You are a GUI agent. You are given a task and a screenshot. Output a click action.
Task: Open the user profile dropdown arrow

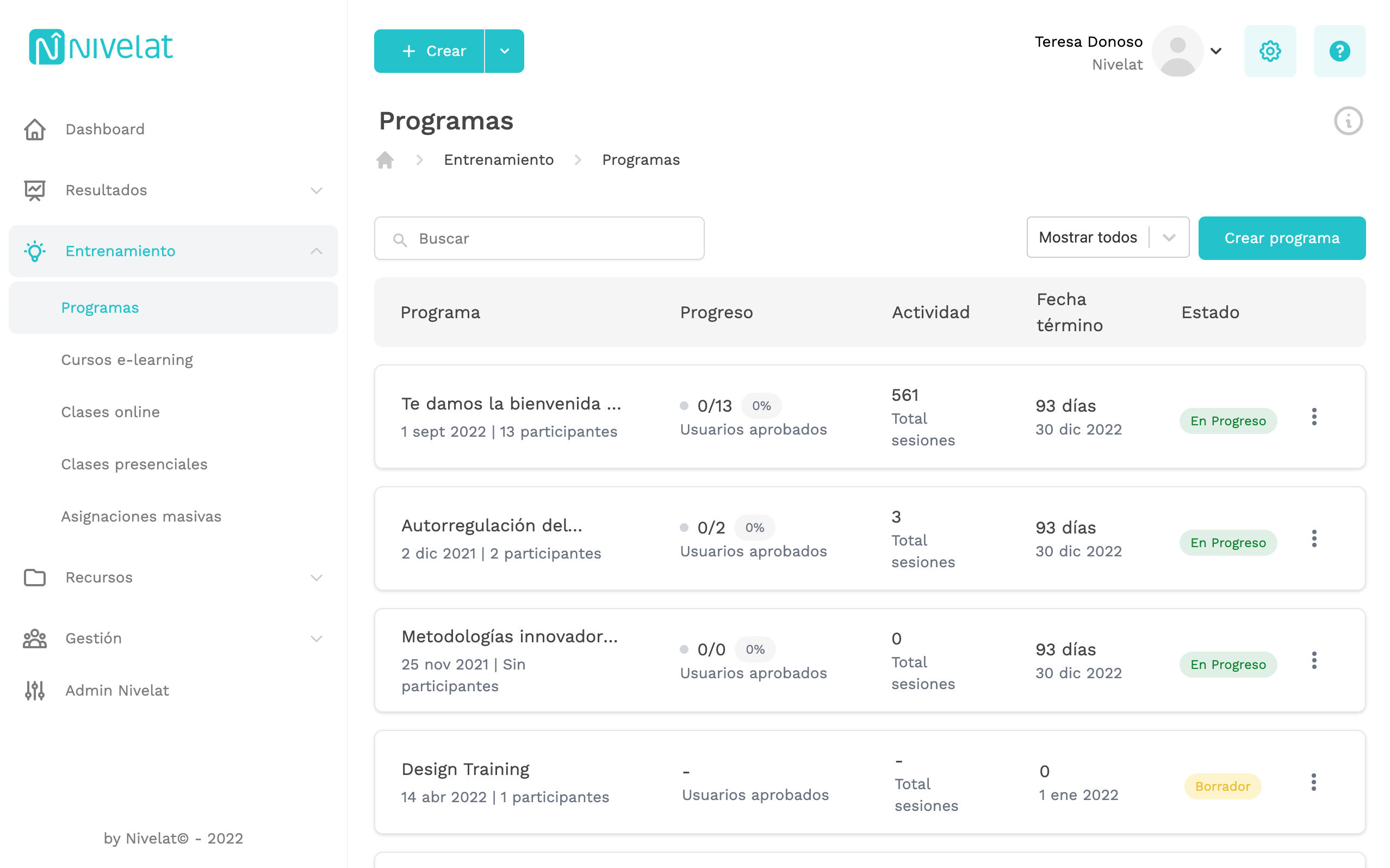(x=1215, y=51)
